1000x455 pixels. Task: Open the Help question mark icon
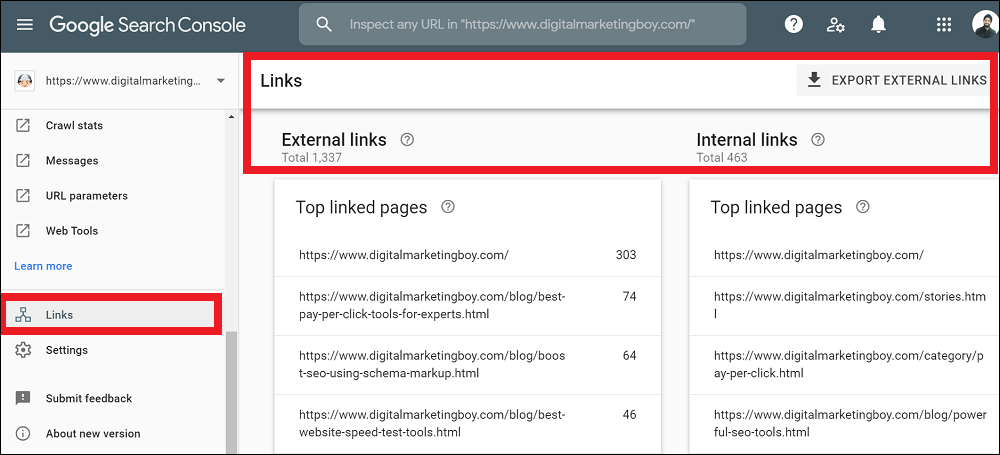tap(793, 25)
